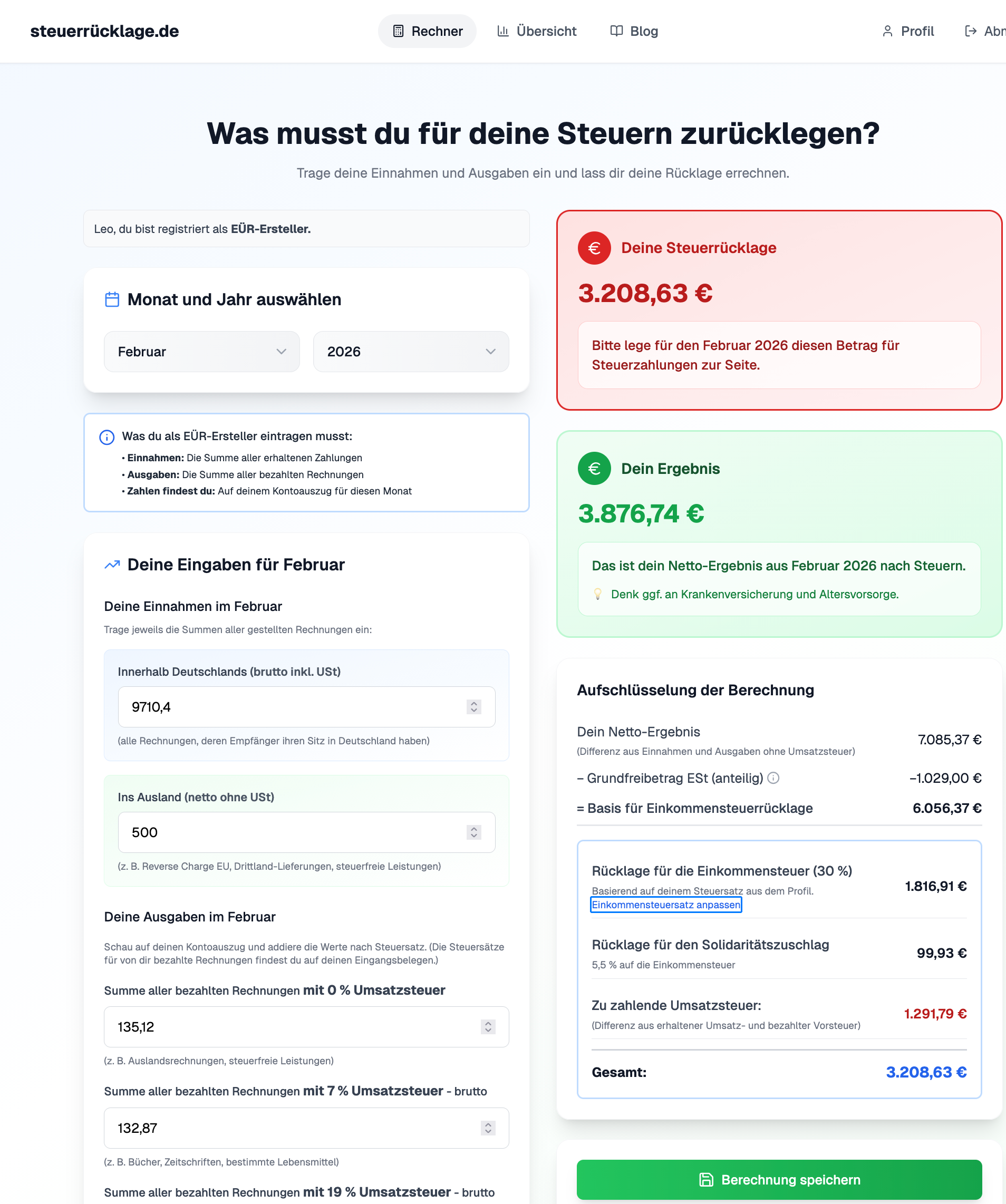The height and width of the screenshot is (1204, 1006).
Task: Click the steuerrücklage.de logo
Action: [x=104, y=31]
